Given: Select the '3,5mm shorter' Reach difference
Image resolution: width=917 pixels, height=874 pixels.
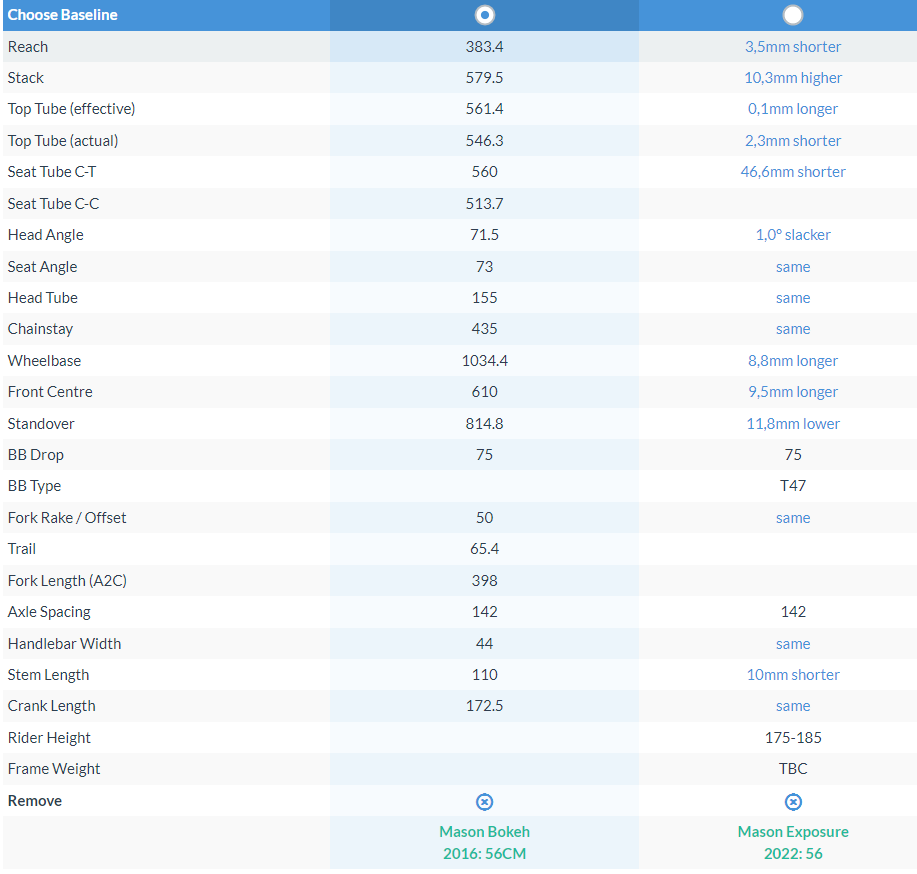Looking at the screenshot, I should (x=793, y=47).
